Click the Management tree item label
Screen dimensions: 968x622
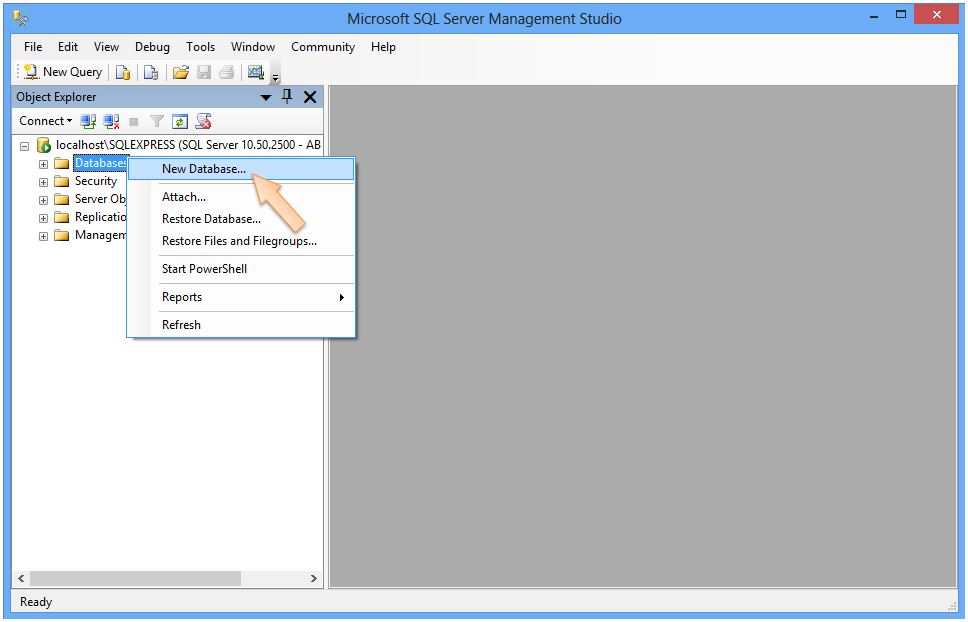(100, 234)
